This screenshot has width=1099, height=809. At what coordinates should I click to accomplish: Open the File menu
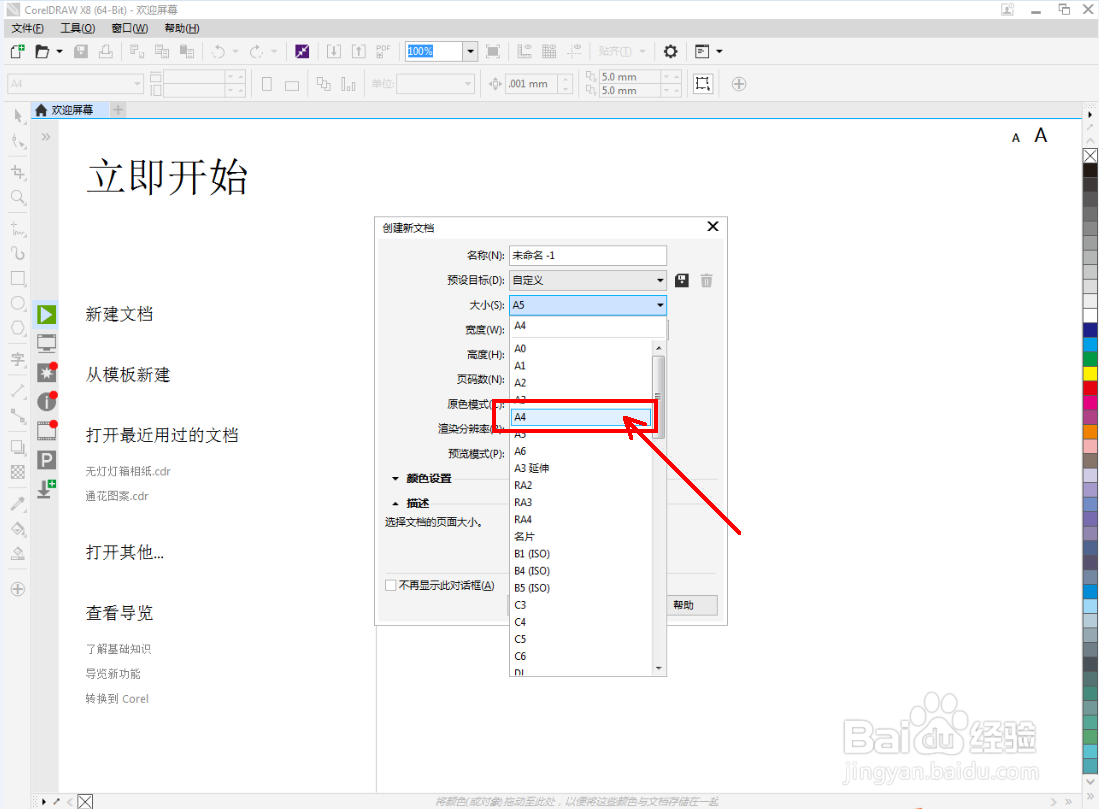pyautogui.click(x=27, y=28)
